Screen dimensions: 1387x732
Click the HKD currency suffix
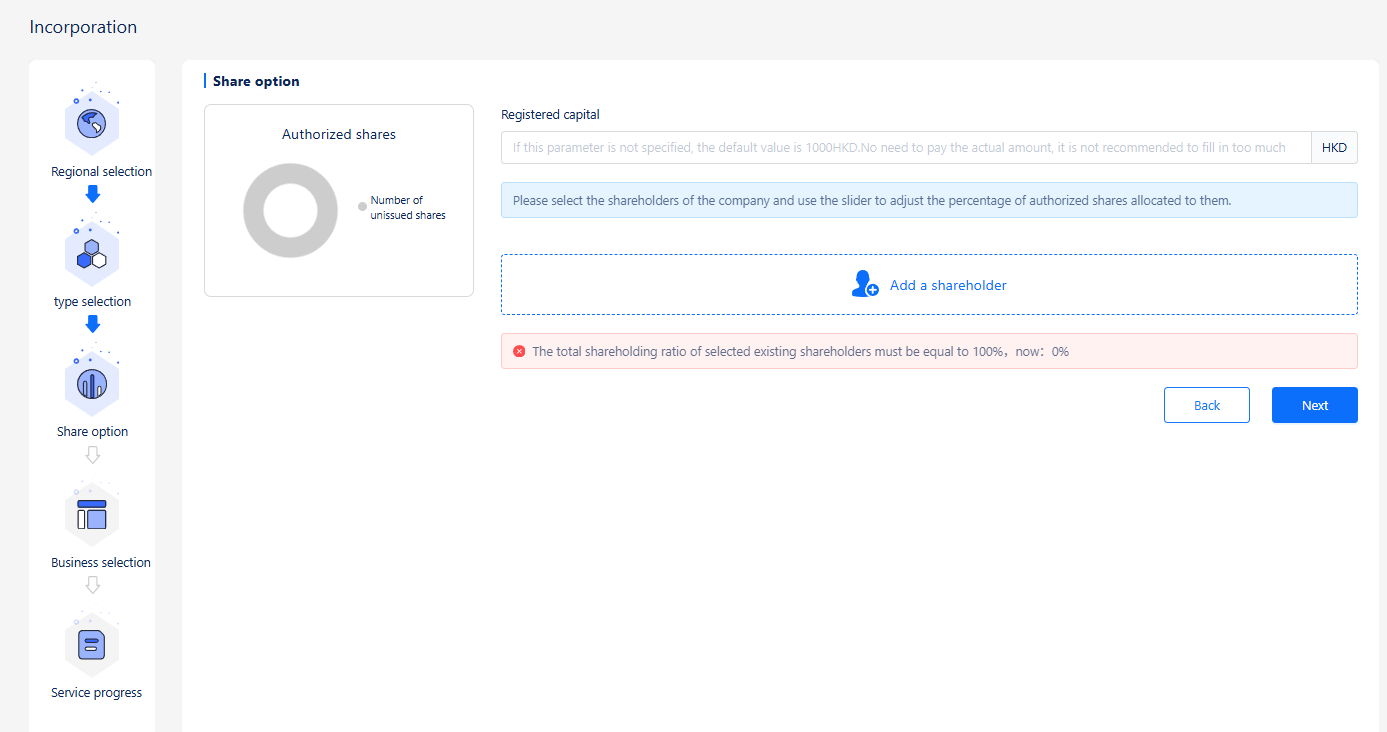(1334, 147)
